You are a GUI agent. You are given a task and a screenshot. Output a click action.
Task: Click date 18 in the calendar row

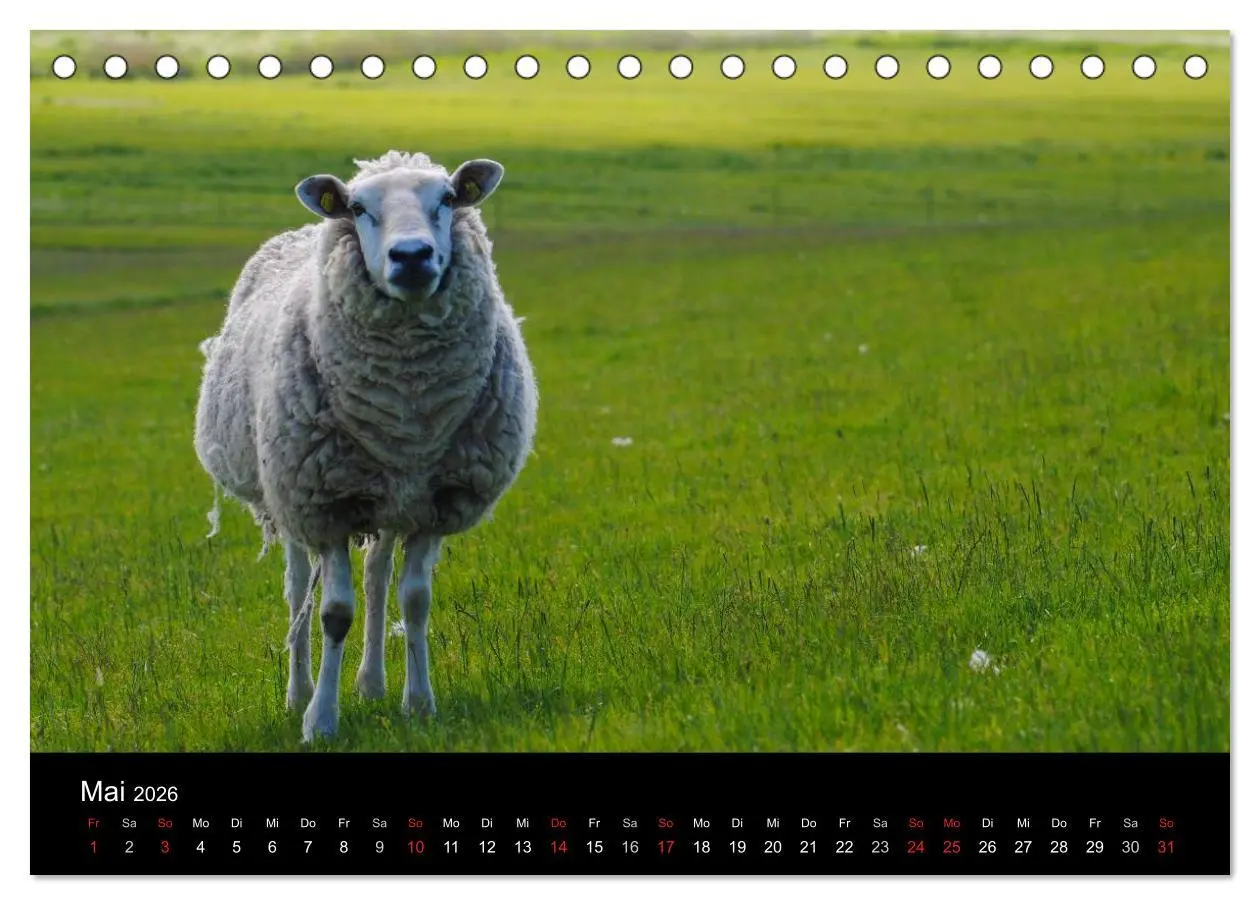coord(701,848)
